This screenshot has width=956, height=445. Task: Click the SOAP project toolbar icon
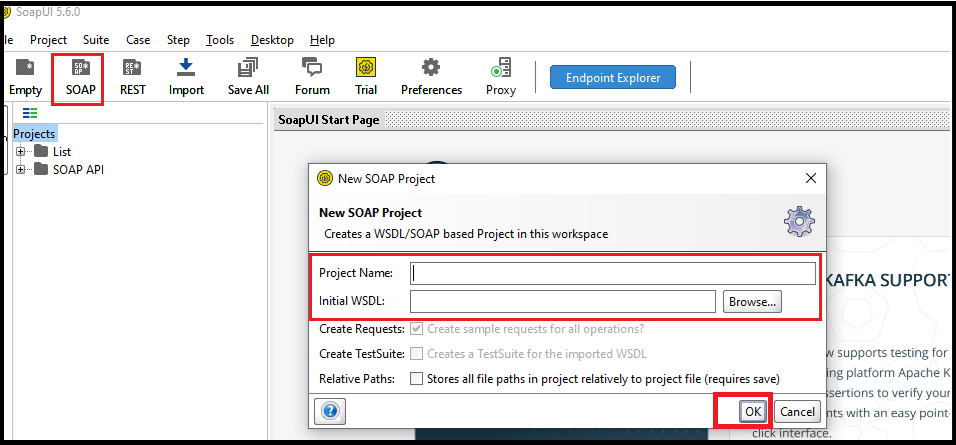point(80,67)
